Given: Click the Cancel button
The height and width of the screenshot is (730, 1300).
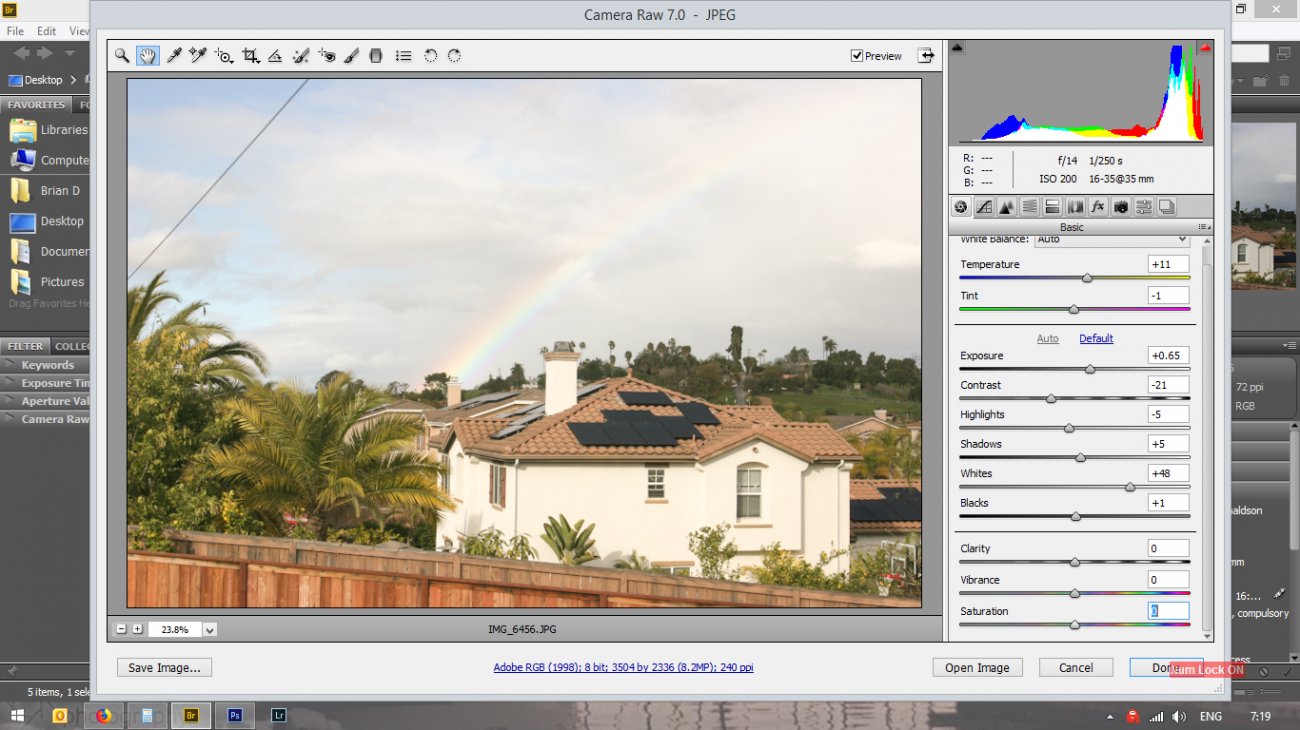Looking at the screenshot, I should pyautogui.click(x=1076, y=667).
